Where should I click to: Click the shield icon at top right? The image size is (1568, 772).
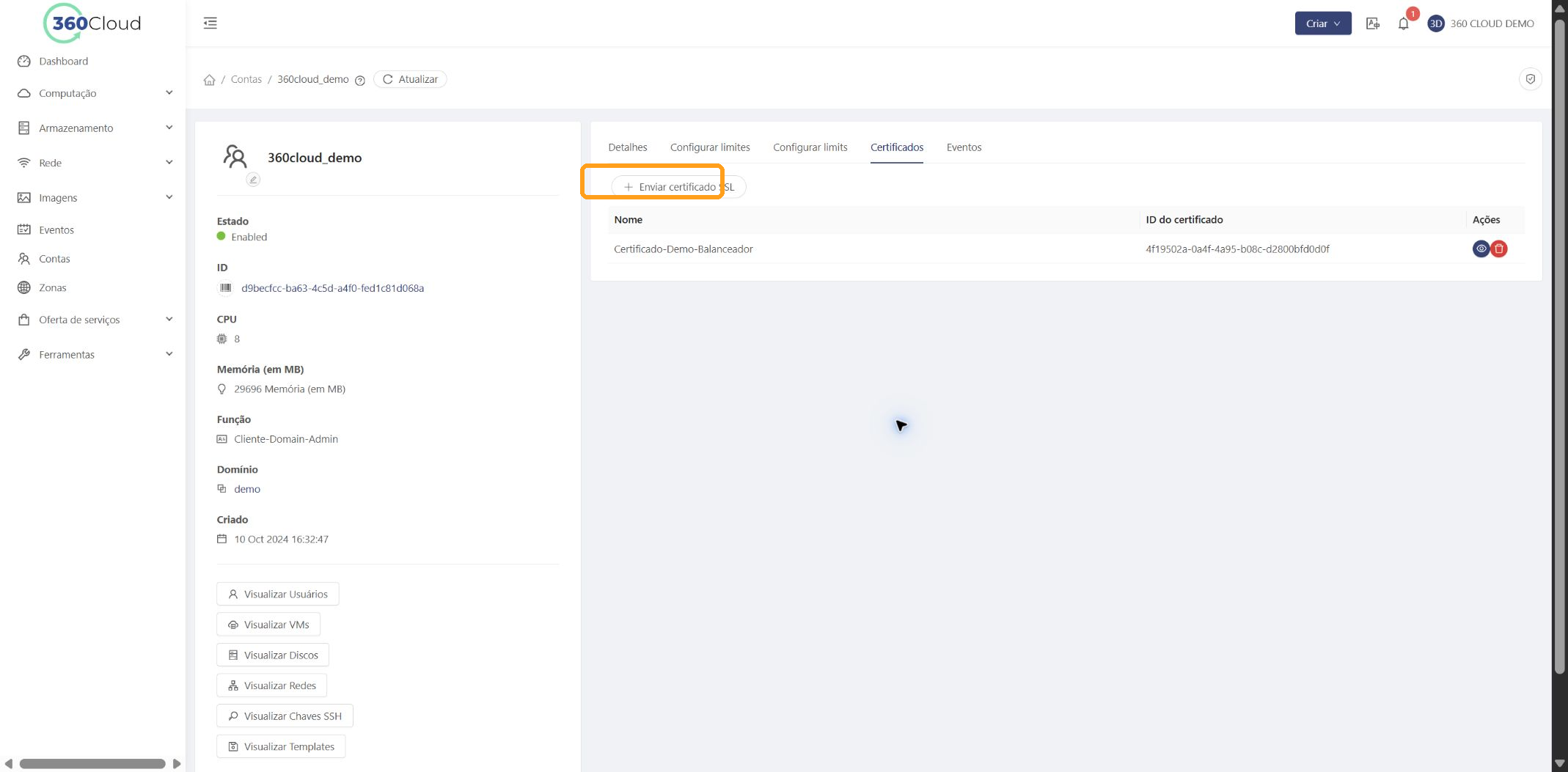coord(1531,79)
